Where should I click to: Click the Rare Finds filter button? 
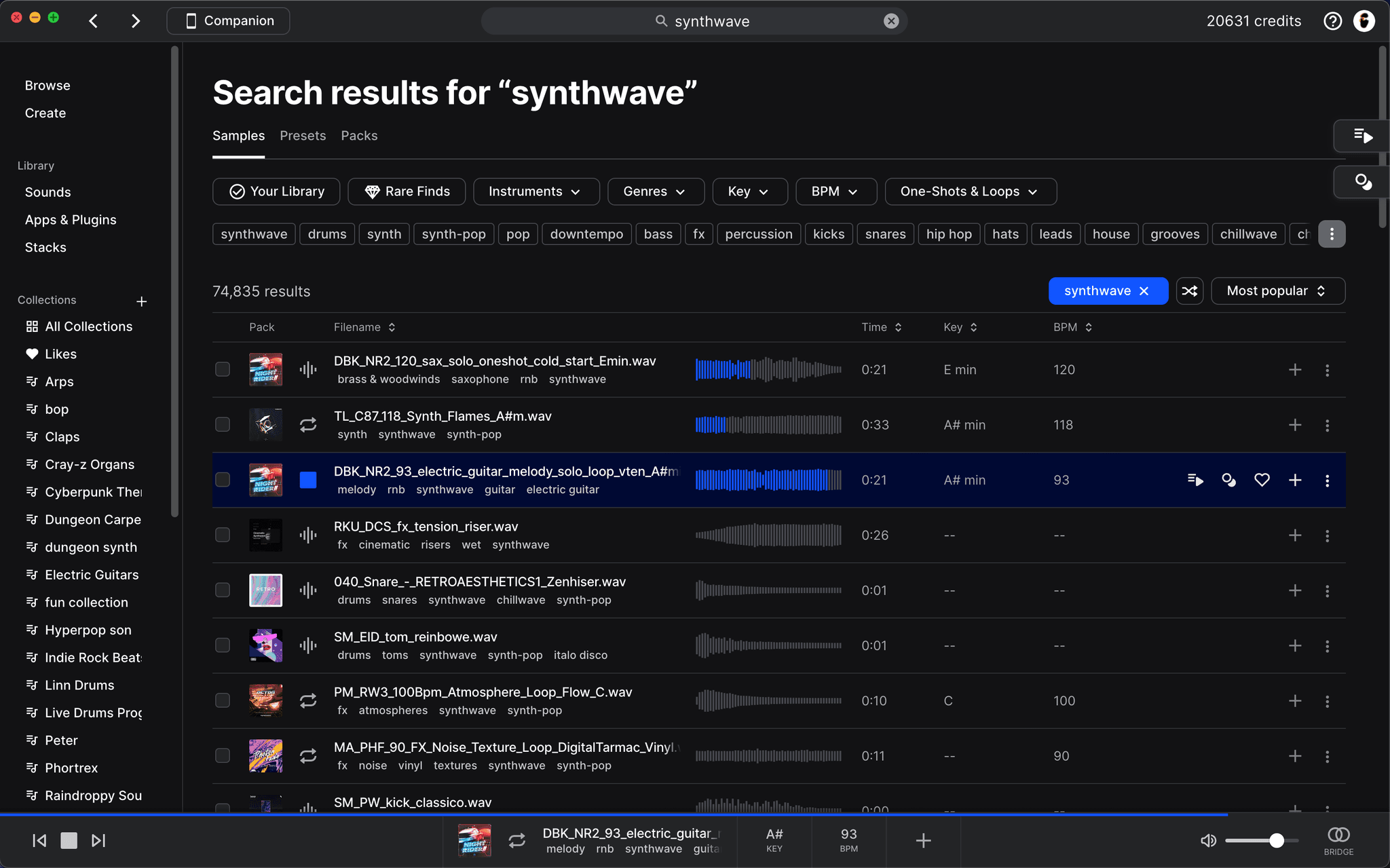pos(407,191)
